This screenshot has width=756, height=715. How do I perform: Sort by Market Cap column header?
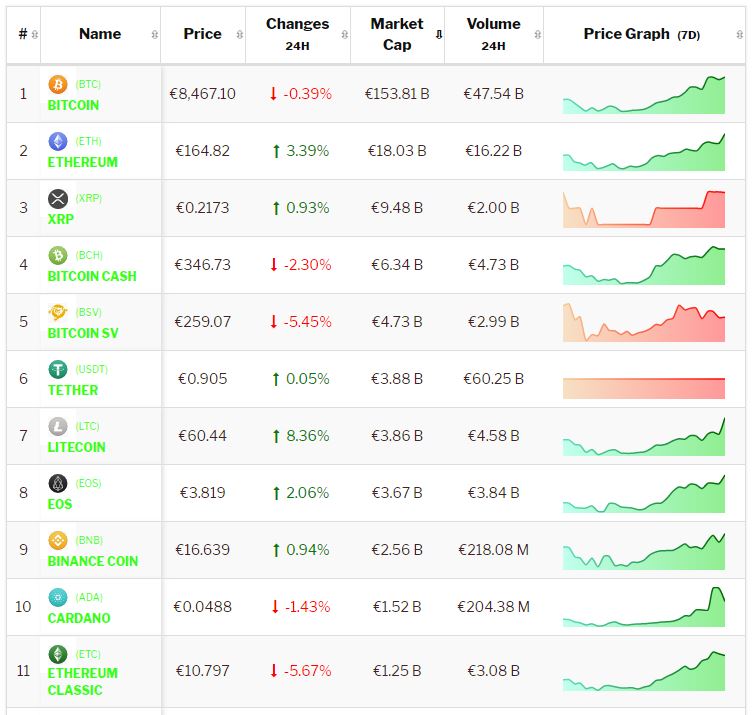397,34
